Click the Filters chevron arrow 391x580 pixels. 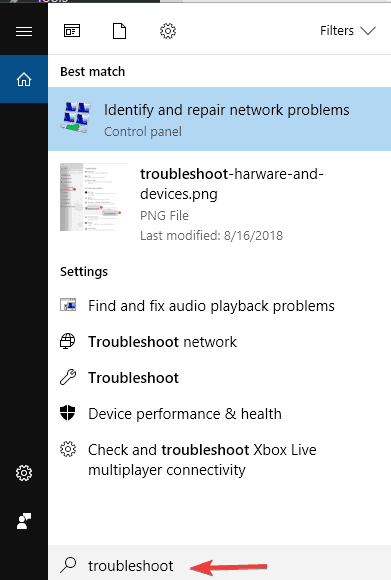tap(368, 31)
